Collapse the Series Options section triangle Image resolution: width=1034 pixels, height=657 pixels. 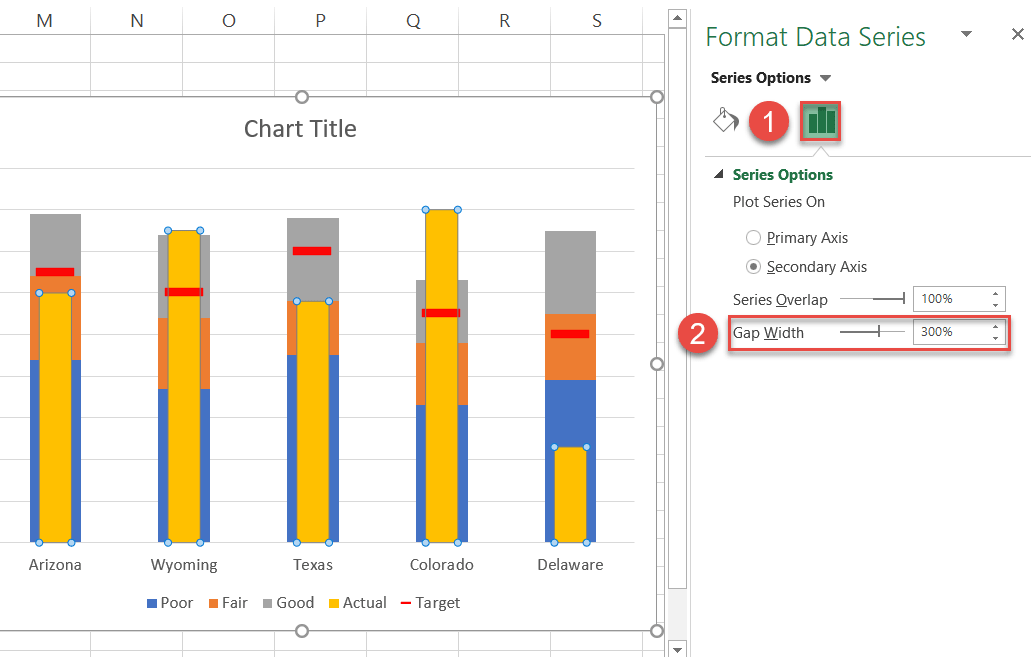pyautogui.click(x=718, y=175)
